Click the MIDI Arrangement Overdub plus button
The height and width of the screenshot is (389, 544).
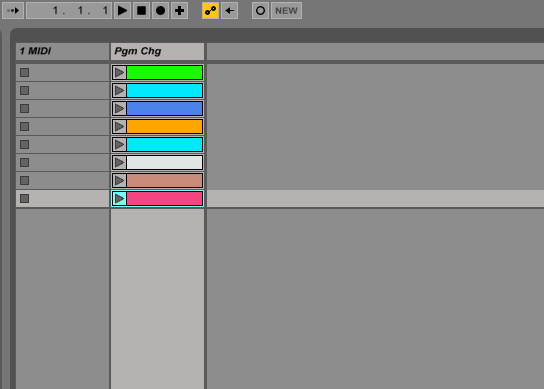[179, 11]
